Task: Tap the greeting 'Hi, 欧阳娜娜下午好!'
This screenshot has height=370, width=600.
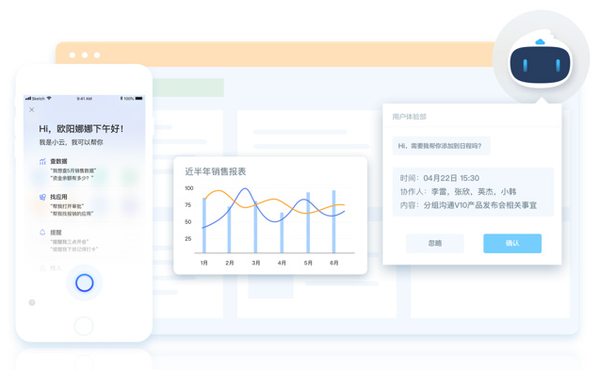Action: (x=81, y=129)
